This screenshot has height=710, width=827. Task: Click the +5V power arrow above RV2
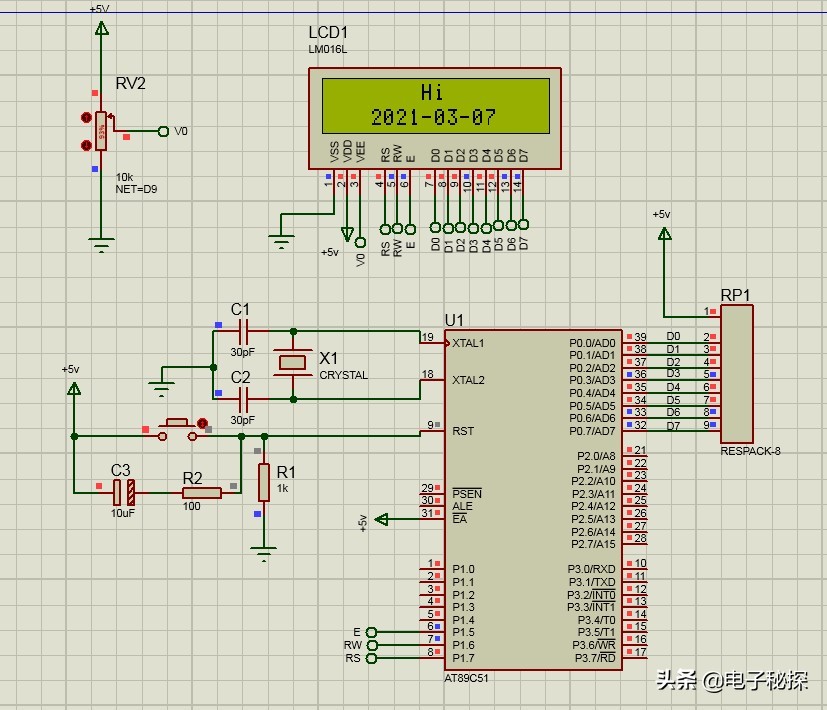[x=100, y=27]
